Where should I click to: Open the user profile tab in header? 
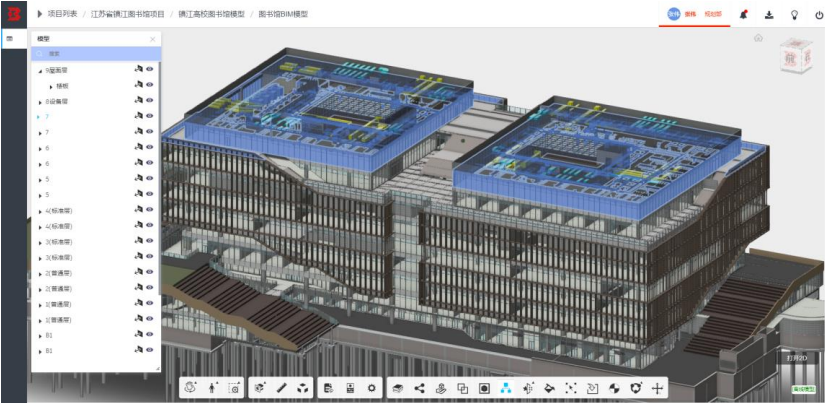[695, 14]
